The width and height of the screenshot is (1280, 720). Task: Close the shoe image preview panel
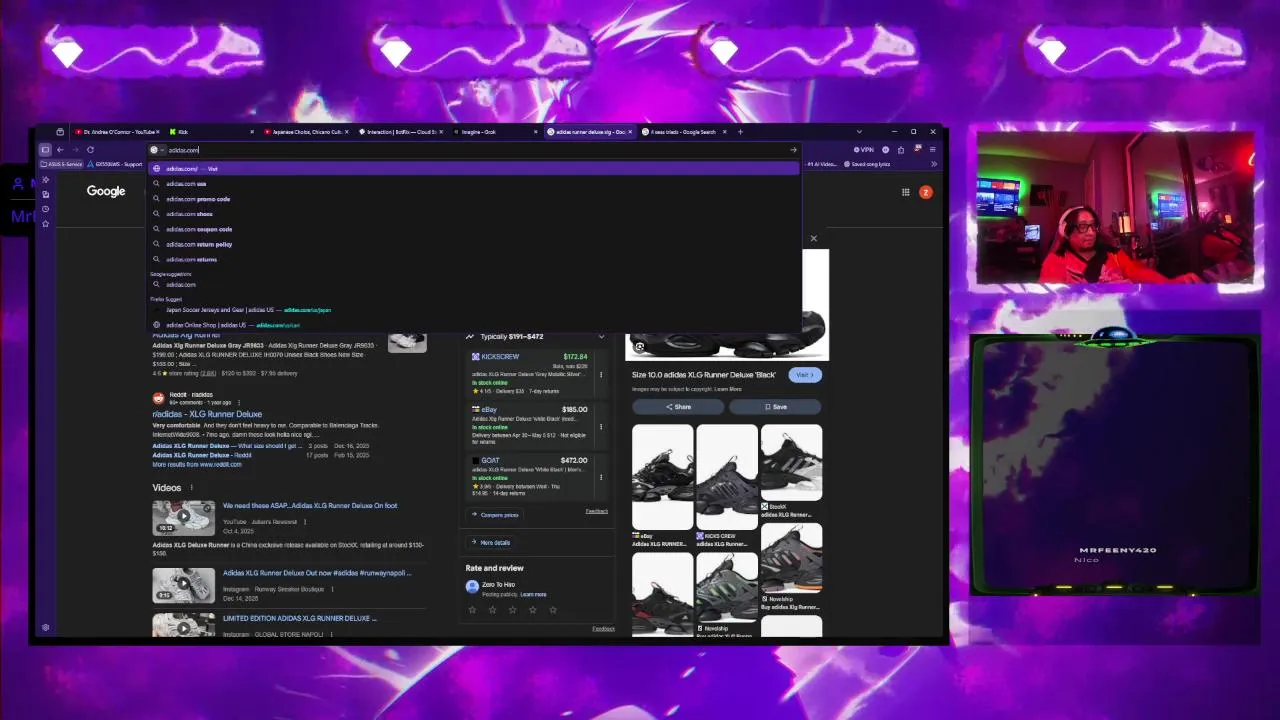click(813, 238)
